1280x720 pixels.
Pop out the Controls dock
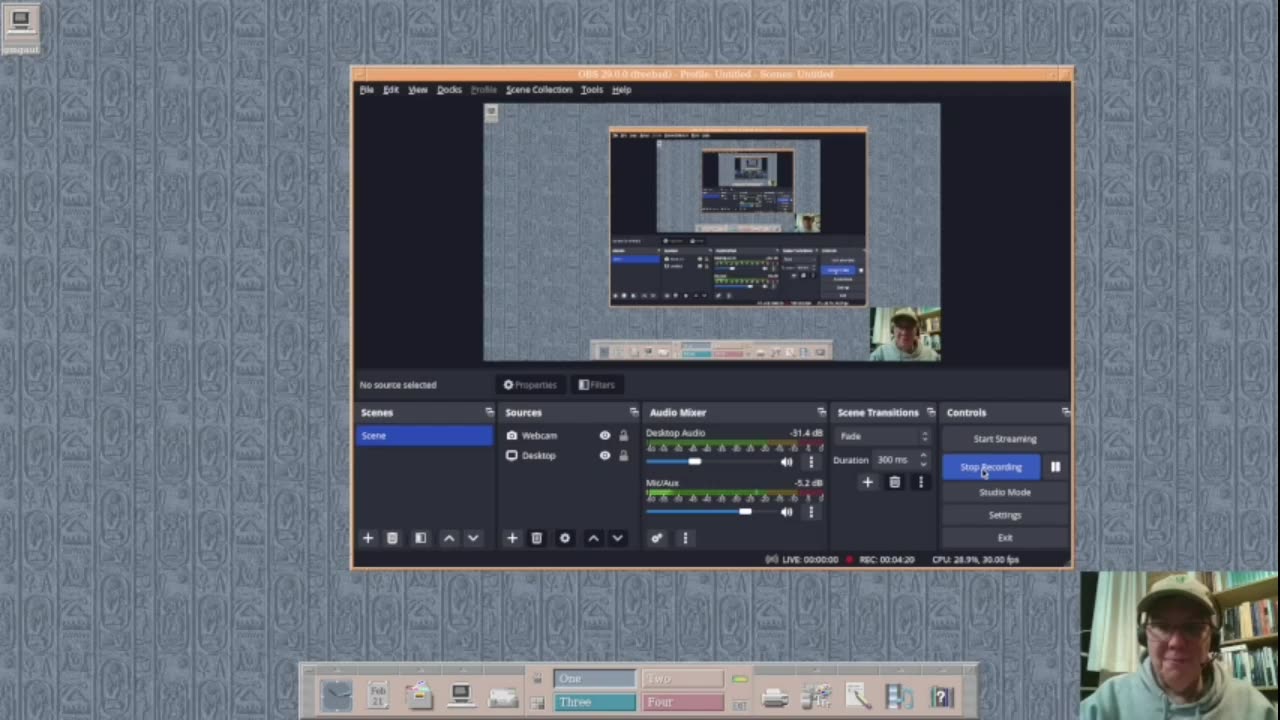click(x=1065, y=412)
